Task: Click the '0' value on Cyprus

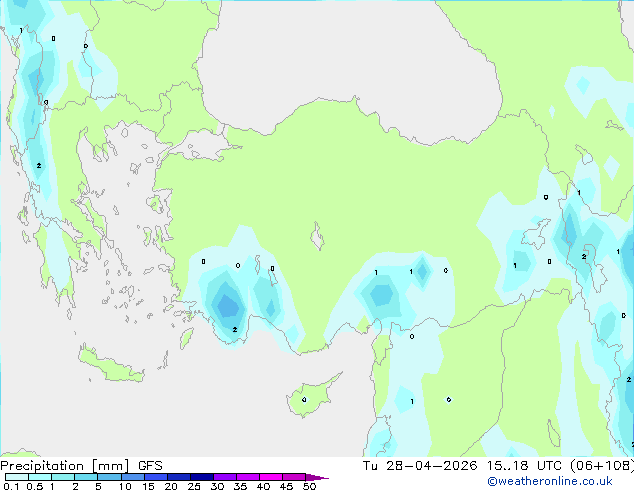Action: (x=304, y=400)
